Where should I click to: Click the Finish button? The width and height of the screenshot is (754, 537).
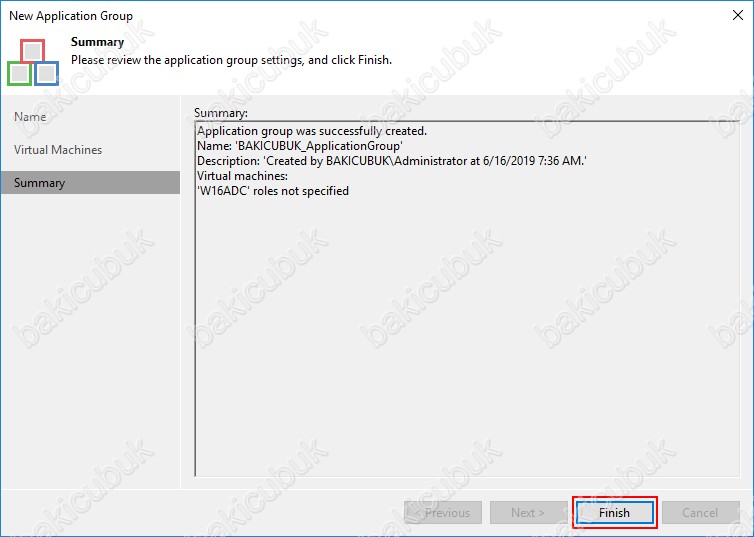[x=615, y=512]
